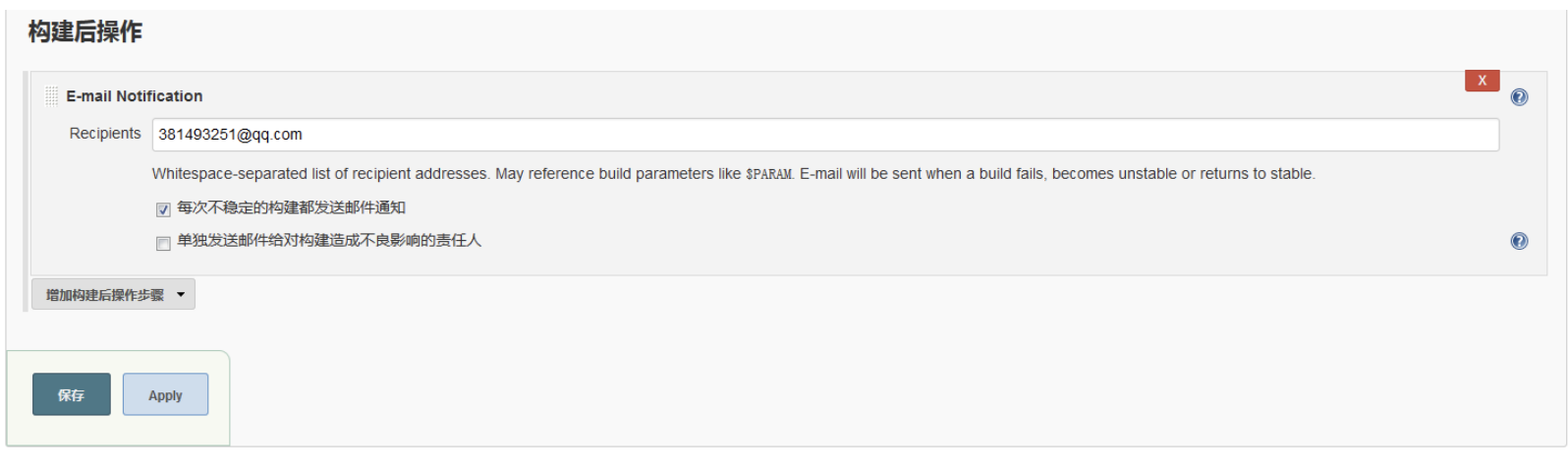This screenshot has height=472, width=1568.
Task: Open the 增加构建后操作步骤 dropdown
Action: 113,294
